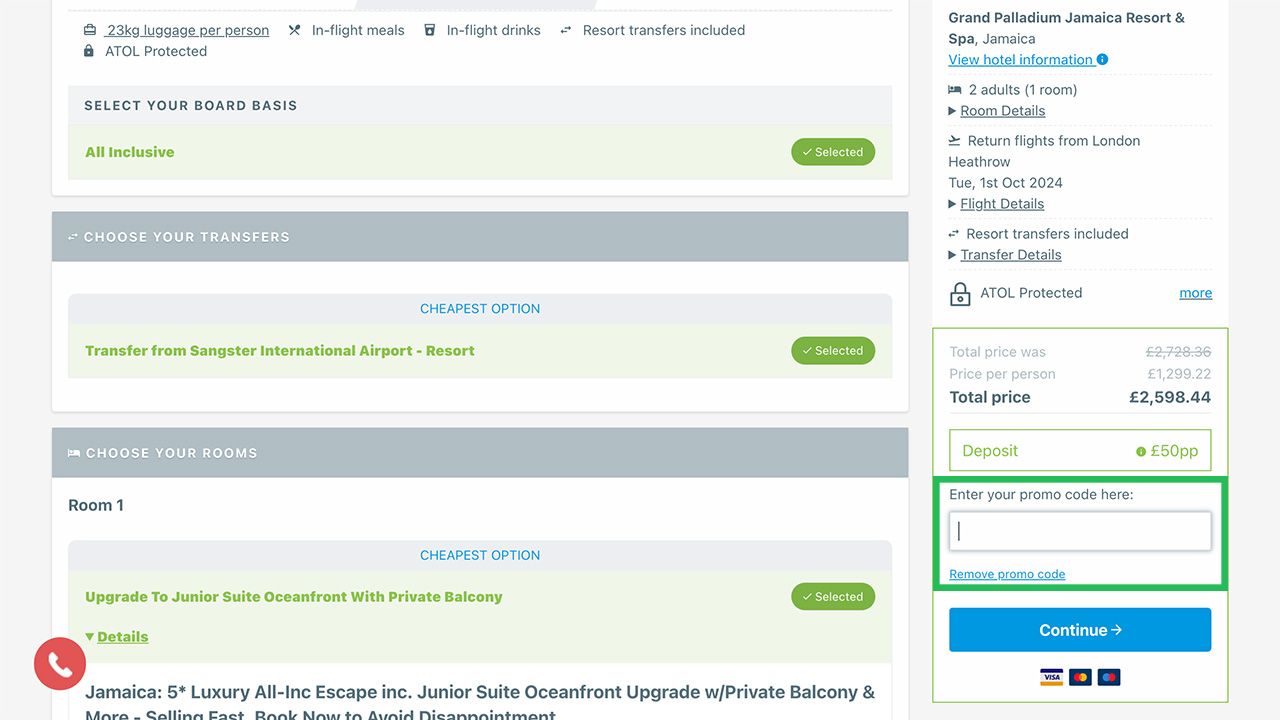Click the info icon next to View hotel information
The image size is (1280, 720).
pyautogui.click(x=1103, y=60)
